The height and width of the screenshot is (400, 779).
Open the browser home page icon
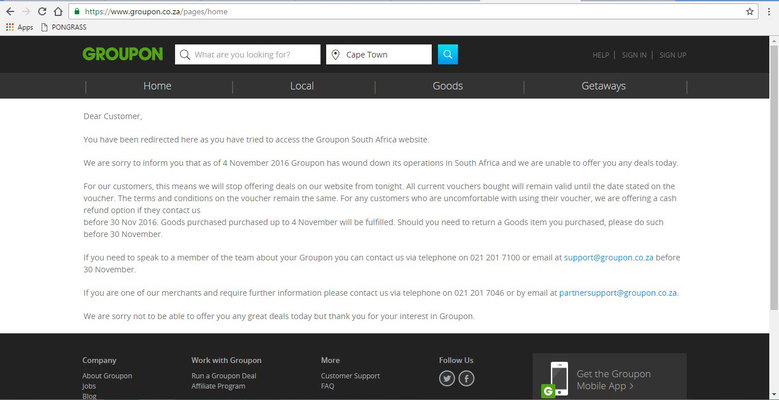click(x=58, y=11)
